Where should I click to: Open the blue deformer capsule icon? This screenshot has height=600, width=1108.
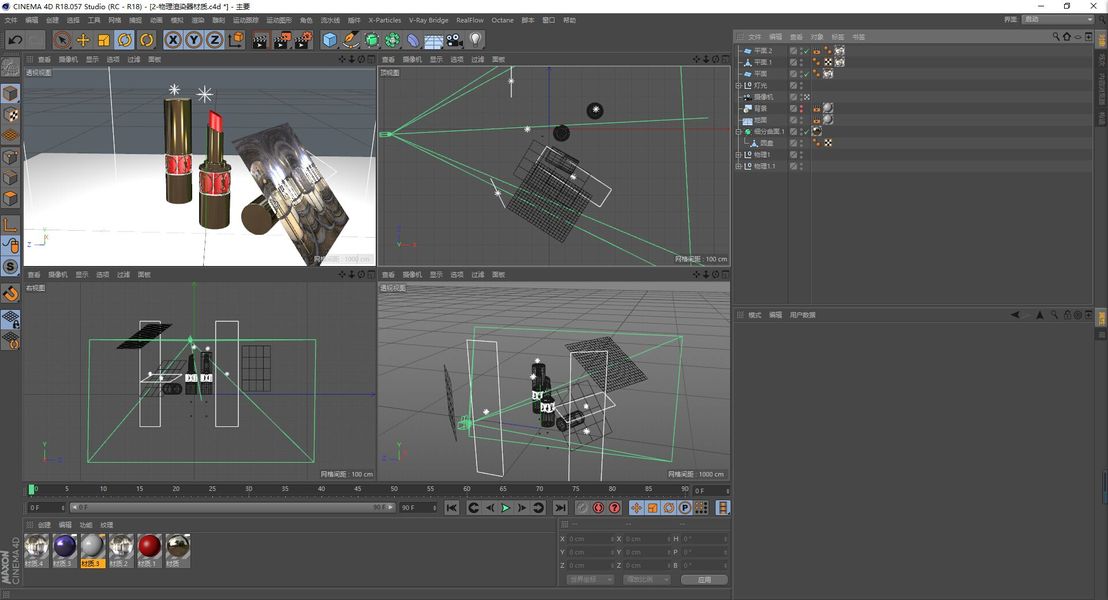[x=413, y=40]
